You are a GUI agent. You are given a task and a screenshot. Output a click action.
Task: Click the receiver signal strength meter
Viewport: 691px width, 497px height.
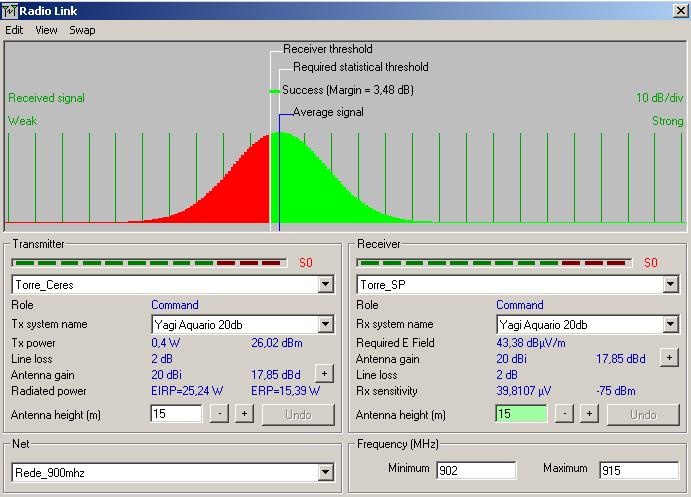point(494,263)
